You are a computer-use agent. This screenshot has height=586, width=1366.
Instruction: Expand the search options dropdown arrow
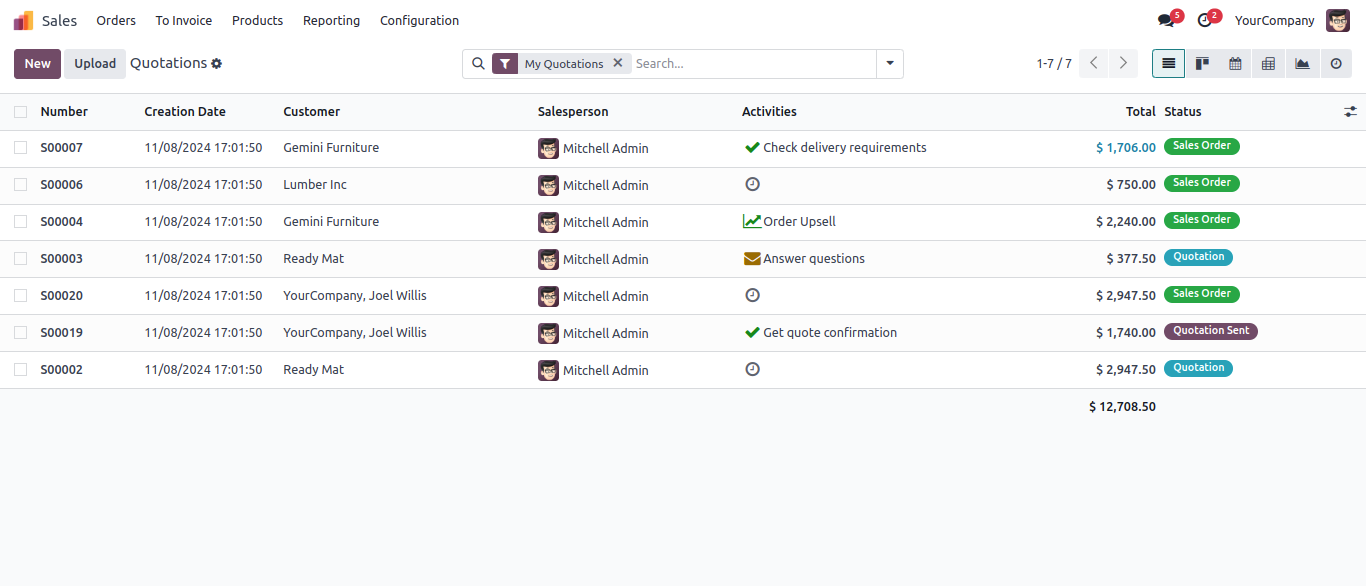click(889, 64)
